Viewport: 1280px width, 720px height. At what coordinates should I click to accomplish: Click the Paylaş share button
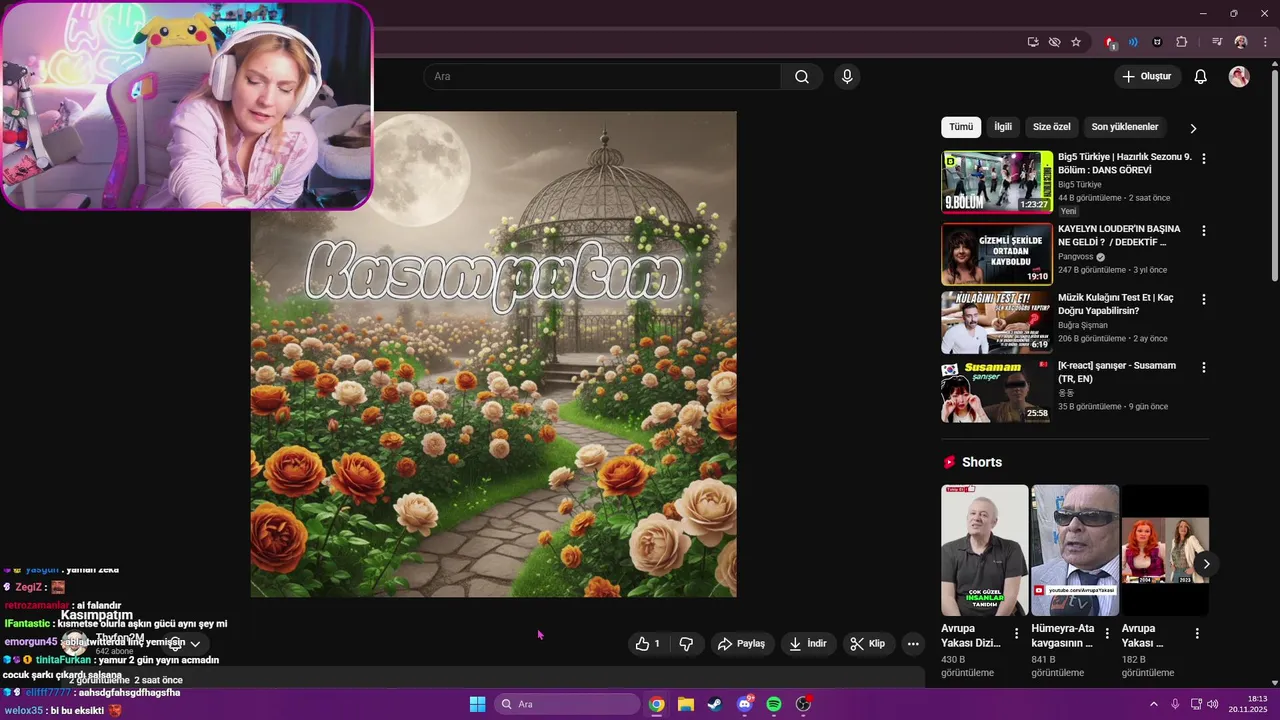click(x=741, y=644)
